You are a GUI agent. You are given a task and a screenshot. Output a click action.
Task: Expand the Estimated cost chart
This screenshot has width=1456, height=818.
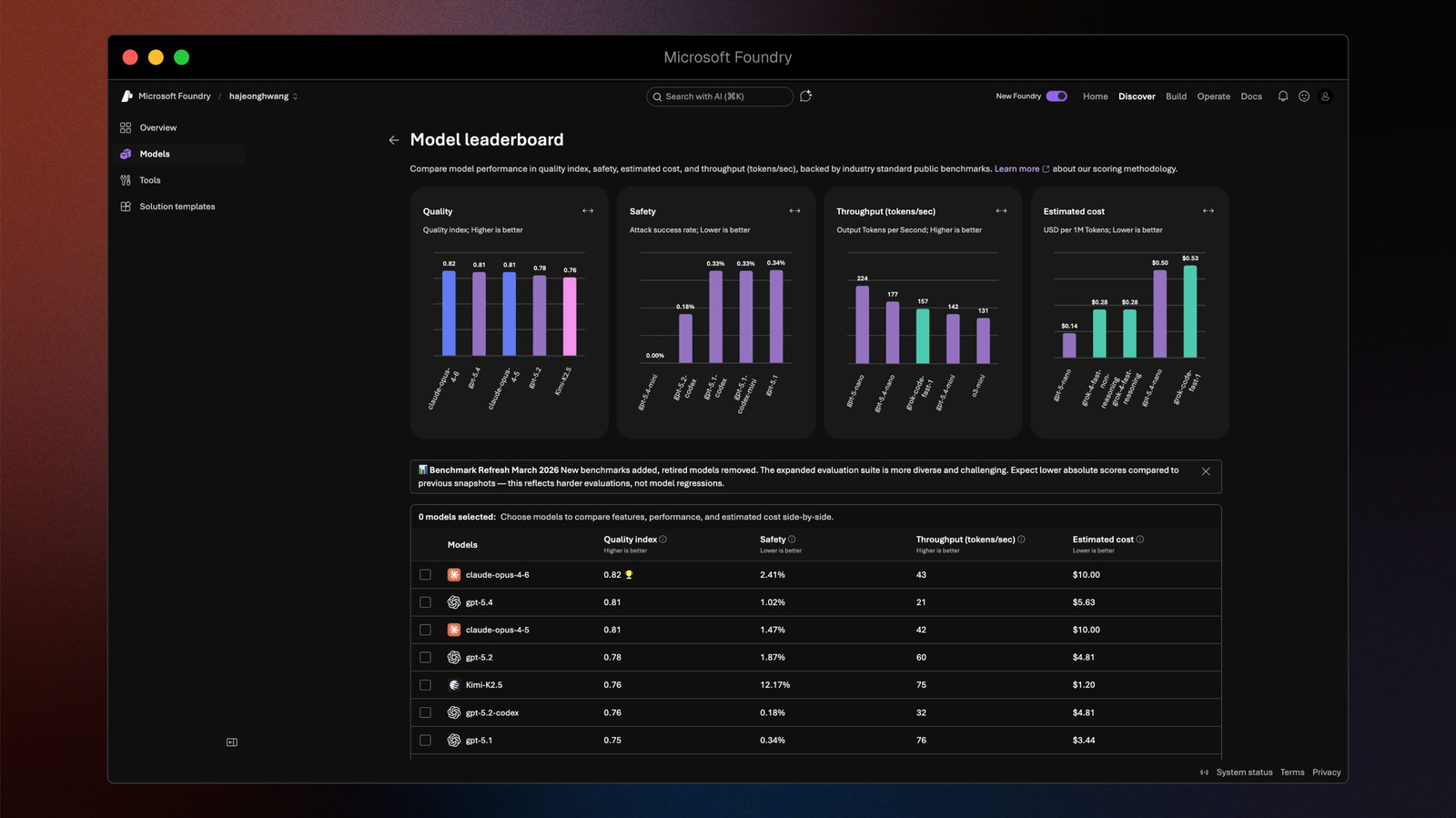pyautogui.click(x=1208, y=211)
